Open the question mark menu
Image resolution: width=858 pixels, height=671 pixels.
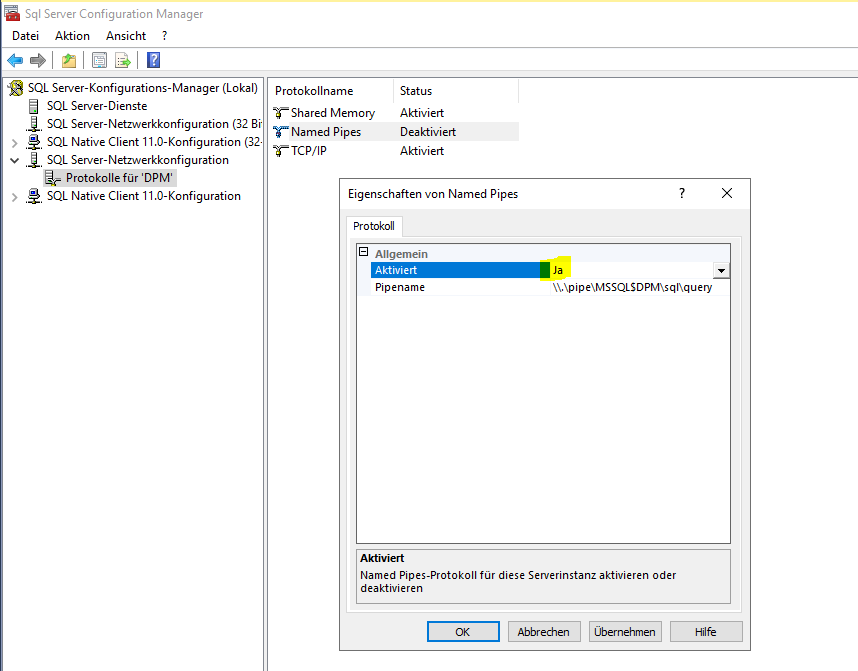(164, 36)
